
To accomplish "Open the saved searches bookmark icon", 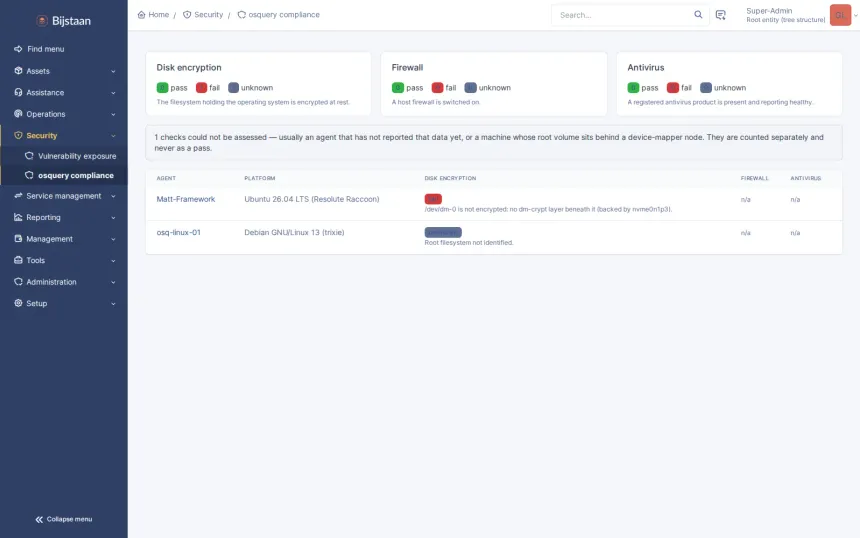I will (721, 15).
